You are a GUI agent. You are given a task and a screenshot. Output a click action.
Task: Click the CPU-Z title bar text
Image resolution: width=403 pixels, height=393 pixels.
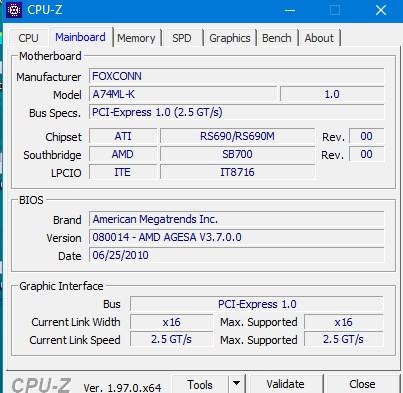pyautogui.click(x=45, y=10)
